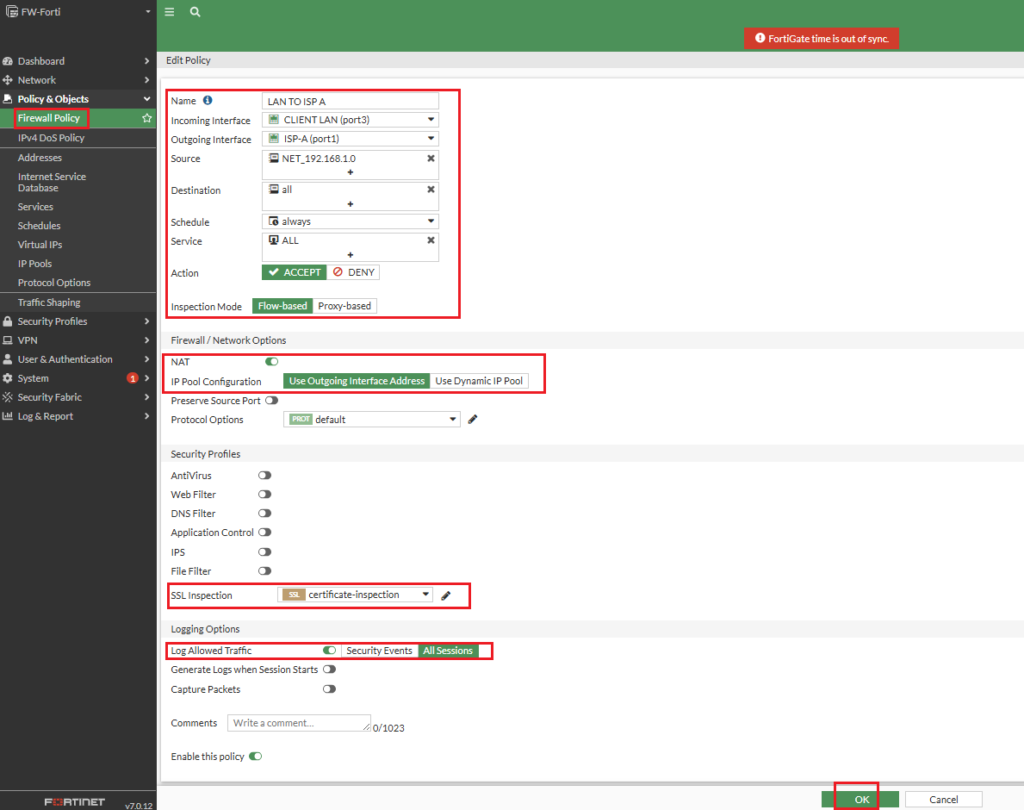
Task: Toggle the NAT switch
Action: (271, 362)
